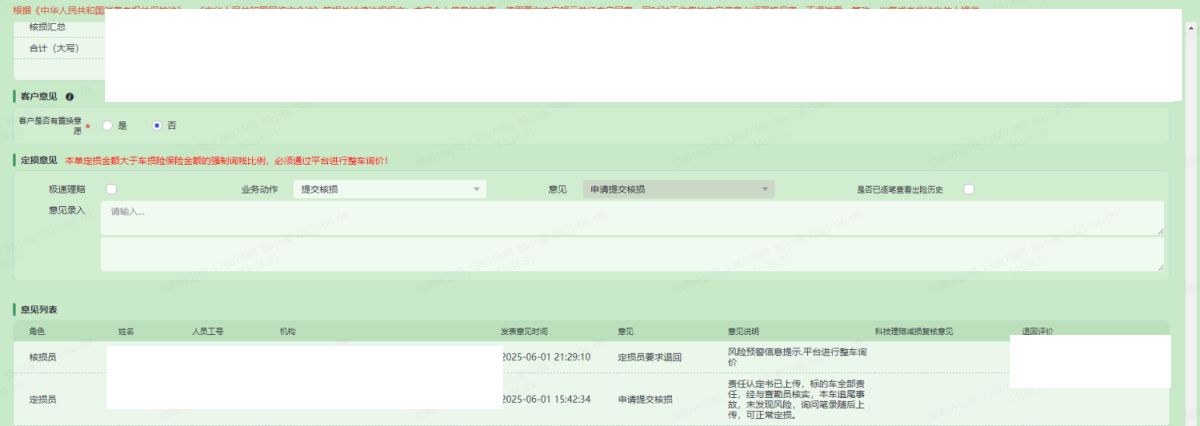Click resize handle of lower text area
The height and width of the screenshot is (426, 1200).
click(x=1160, y=267)
